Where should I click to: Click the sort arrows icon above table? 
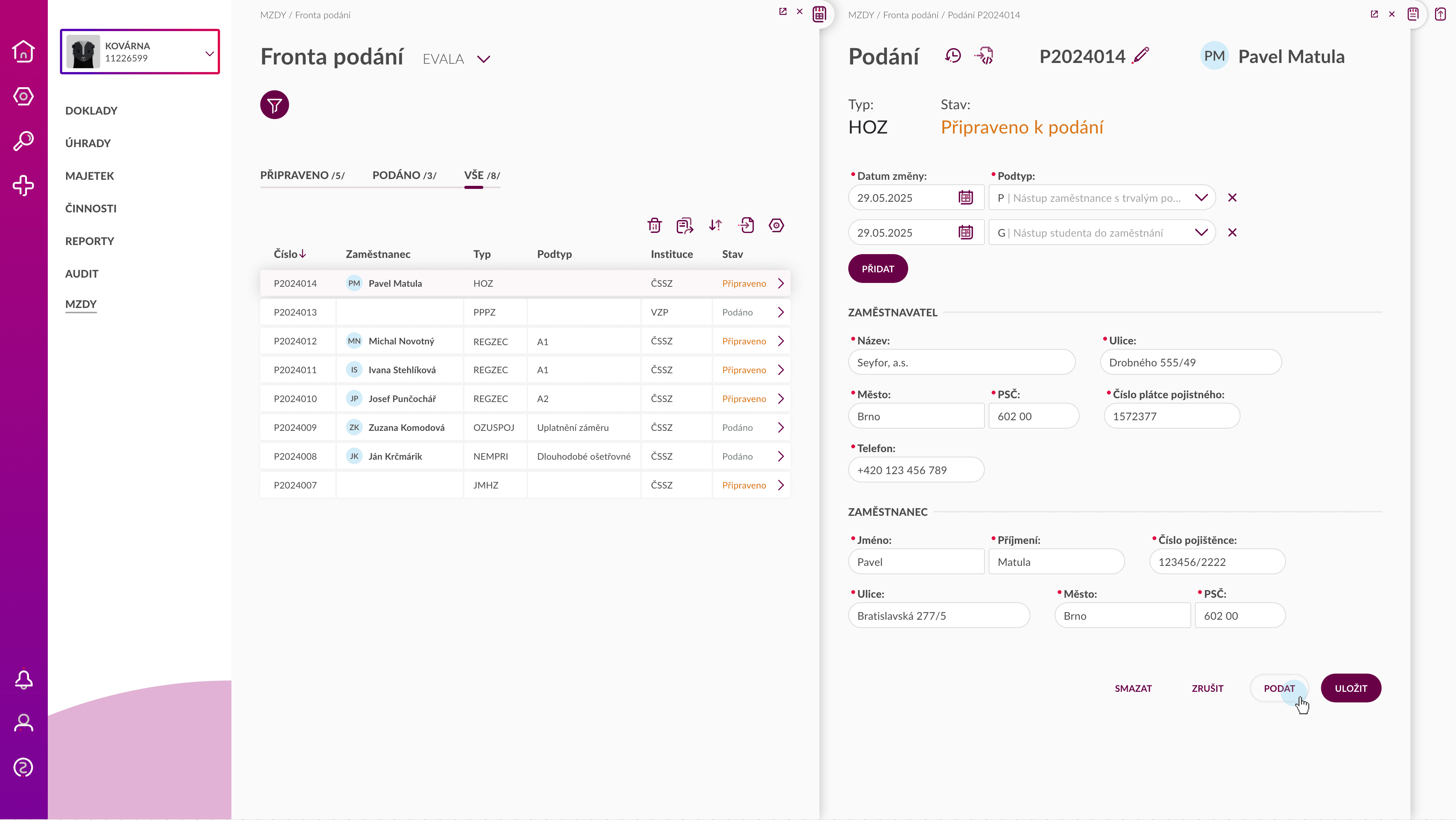[715, 226]
